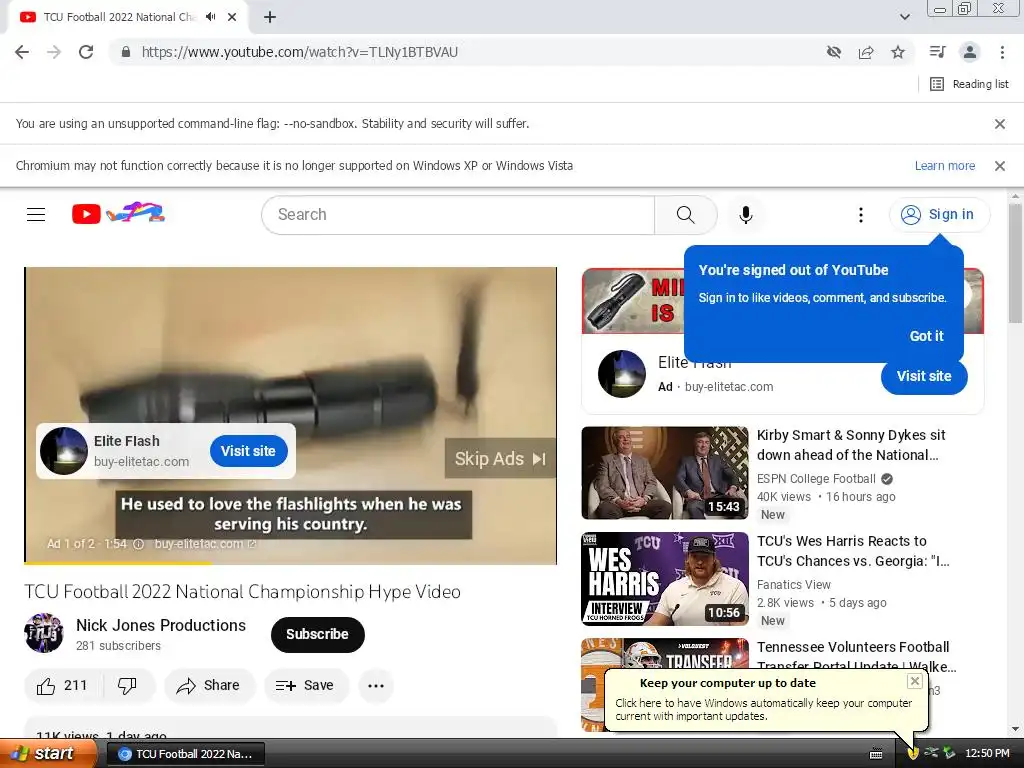Click the magnifier search button
The image size is (1024, 768).
685,214
